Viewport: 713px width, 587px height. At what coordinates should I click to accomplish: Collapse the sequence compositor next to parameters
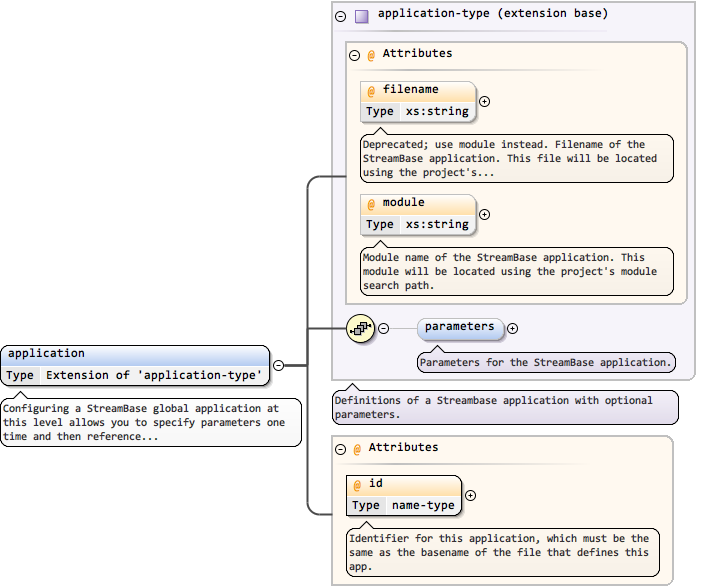(384, 328)
